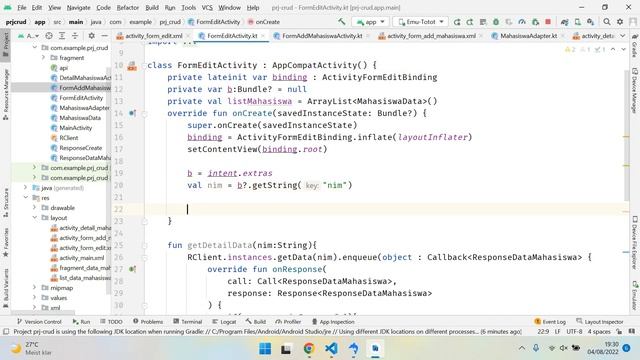Open the Terminal tool window
The image size is (640, 360).
(x=188, y=322)
